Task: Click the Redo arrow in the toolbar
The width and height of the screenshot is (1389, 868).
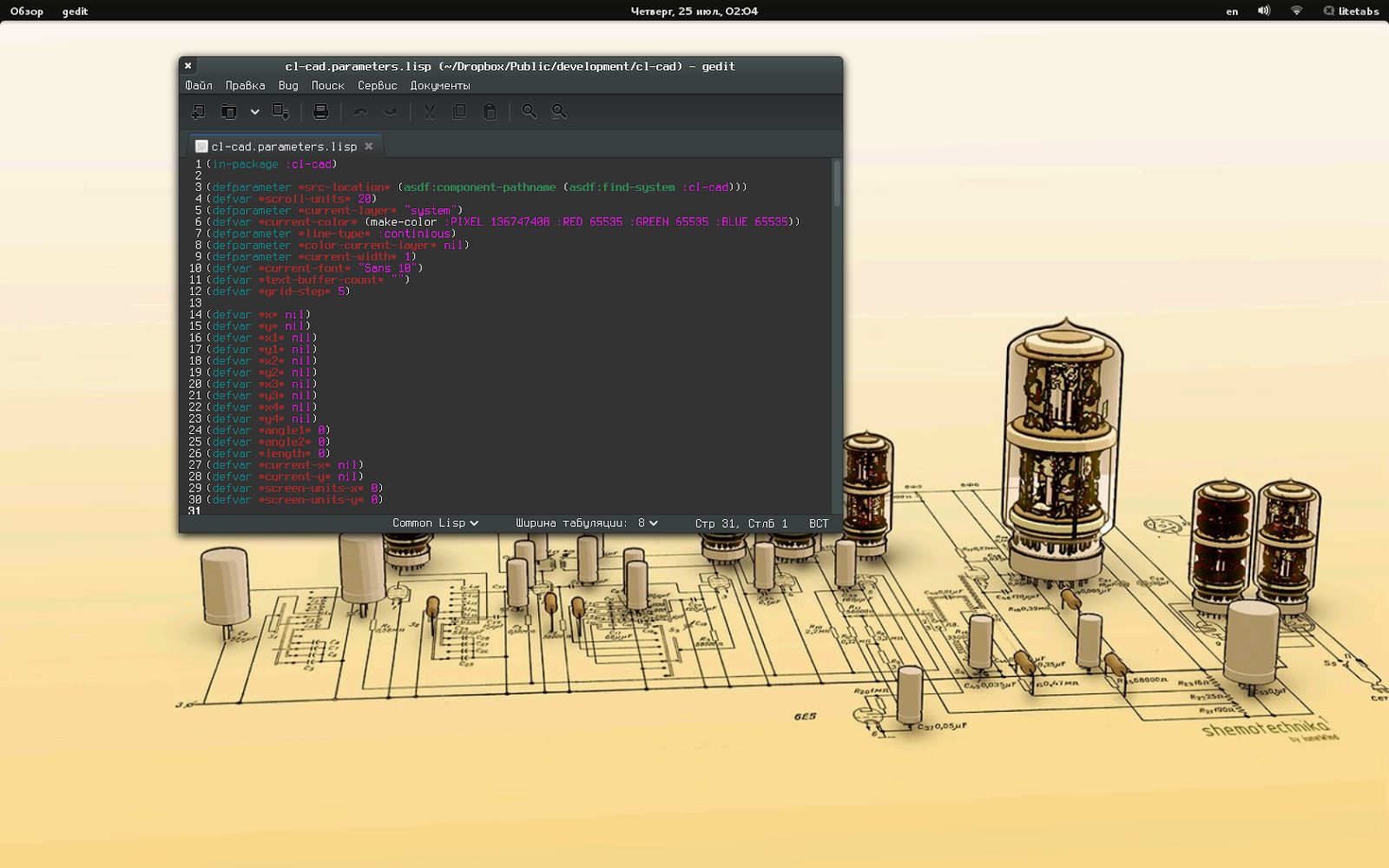Action: point(391,112)
